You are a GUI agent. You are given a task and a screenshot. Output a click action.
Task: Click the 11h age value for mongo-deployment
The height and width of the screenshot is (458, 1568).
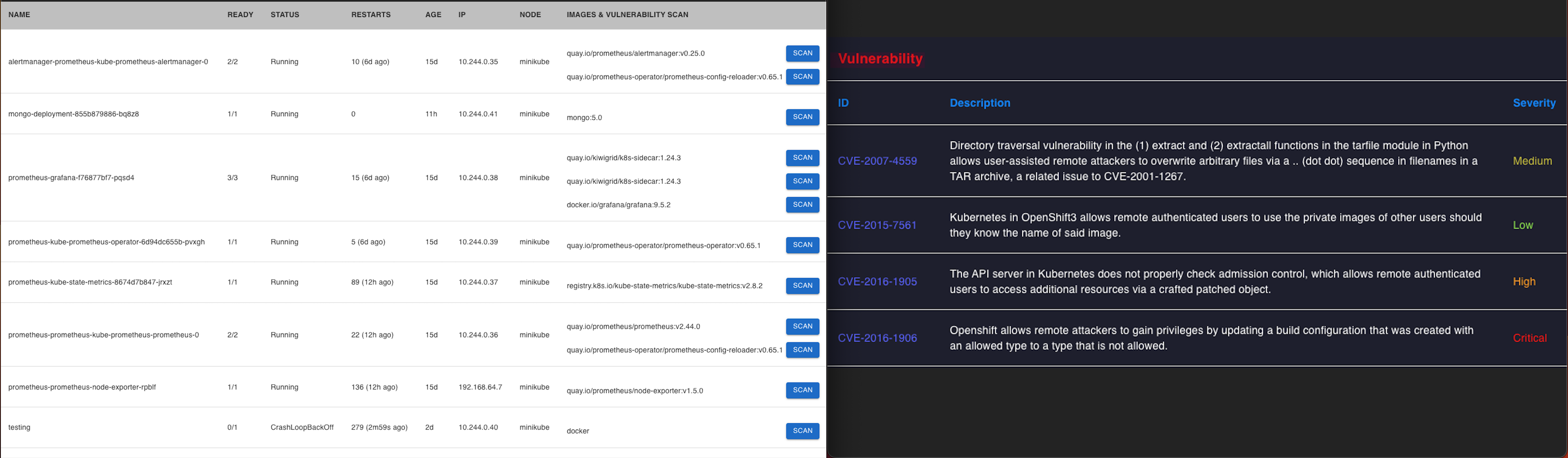431,114
